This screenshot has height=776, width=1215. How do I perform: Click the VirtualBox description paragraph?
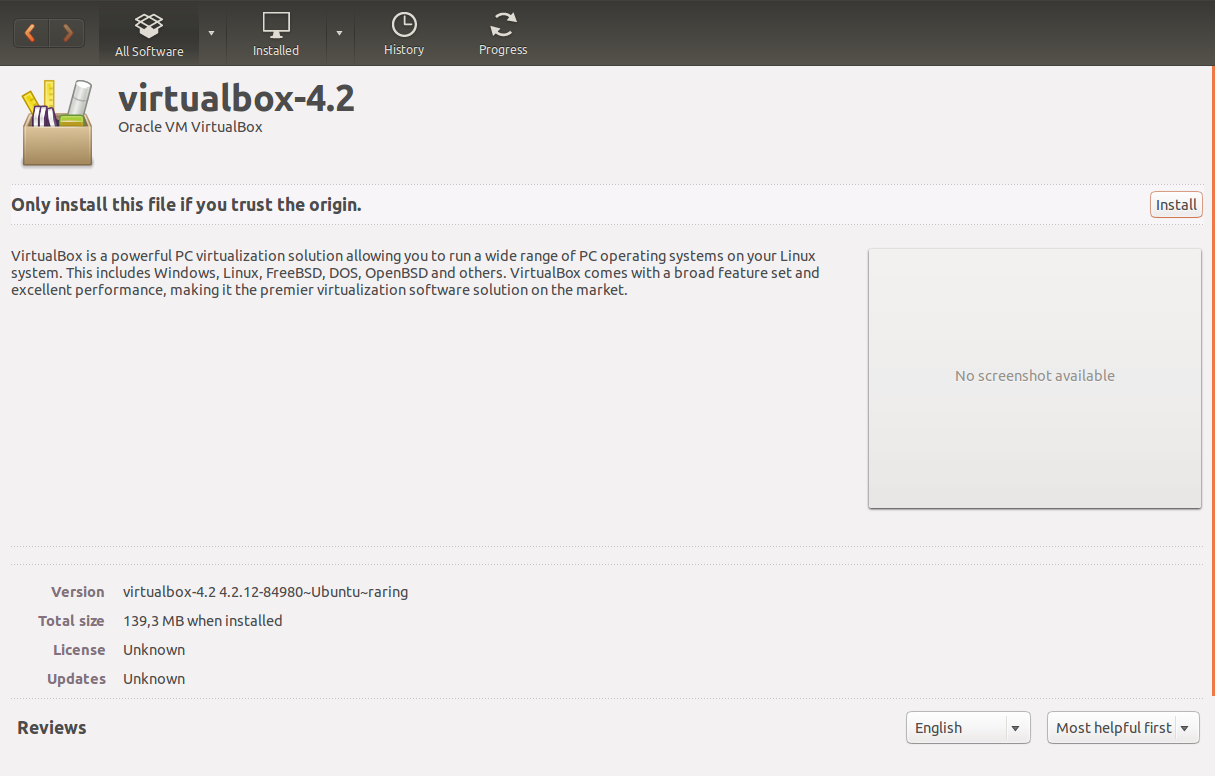(415, 273)
